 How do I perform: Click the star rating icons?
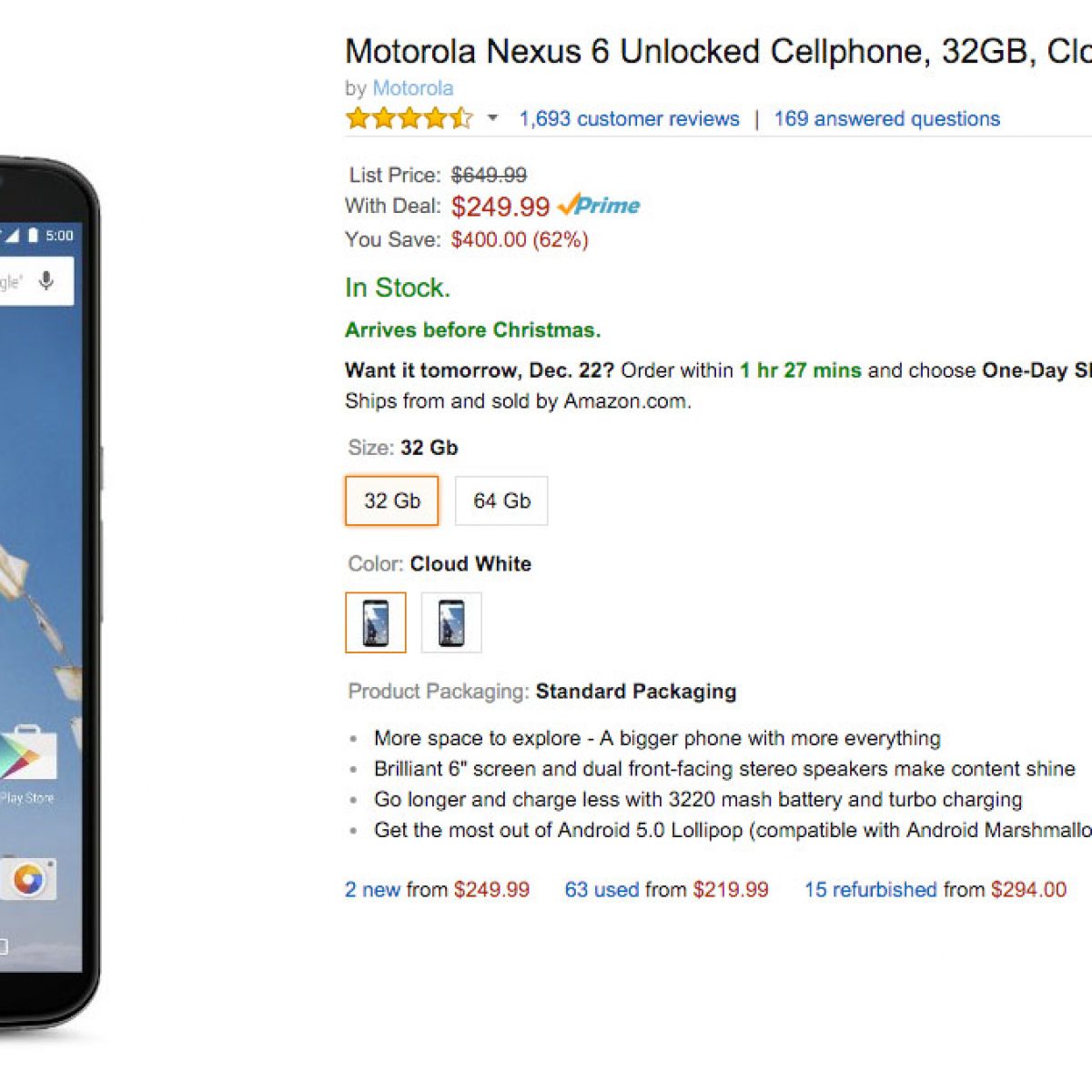point(409,118)
